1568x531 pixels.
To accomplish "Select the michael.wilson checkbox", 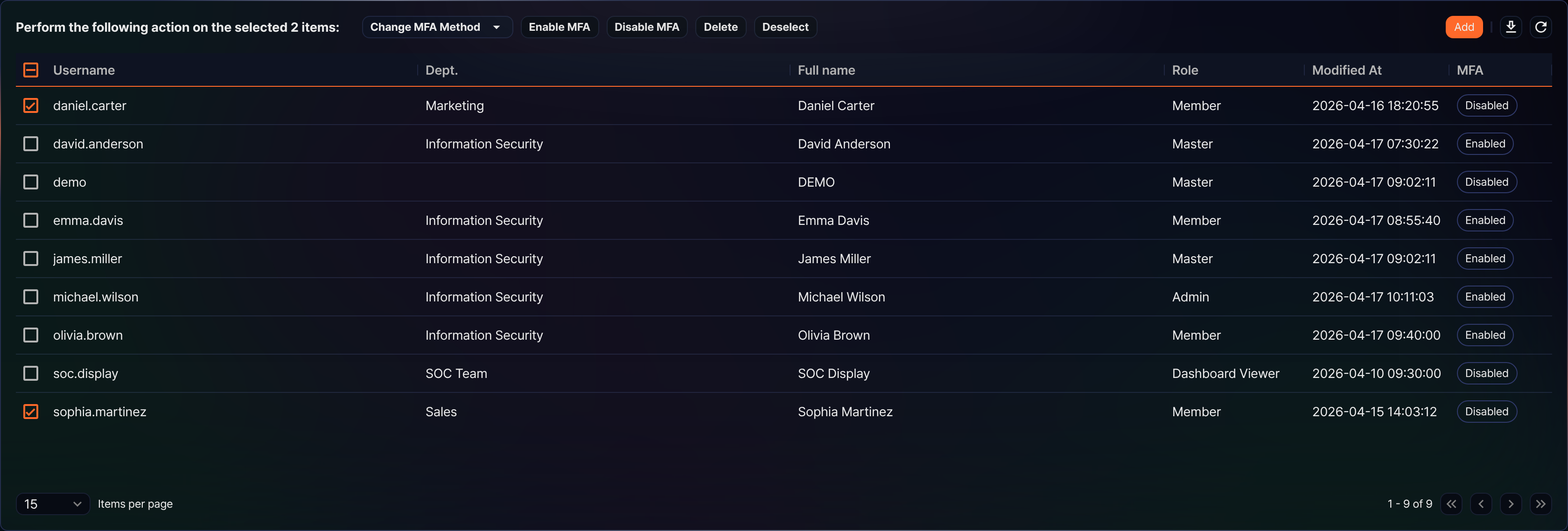I will [30, 297].
